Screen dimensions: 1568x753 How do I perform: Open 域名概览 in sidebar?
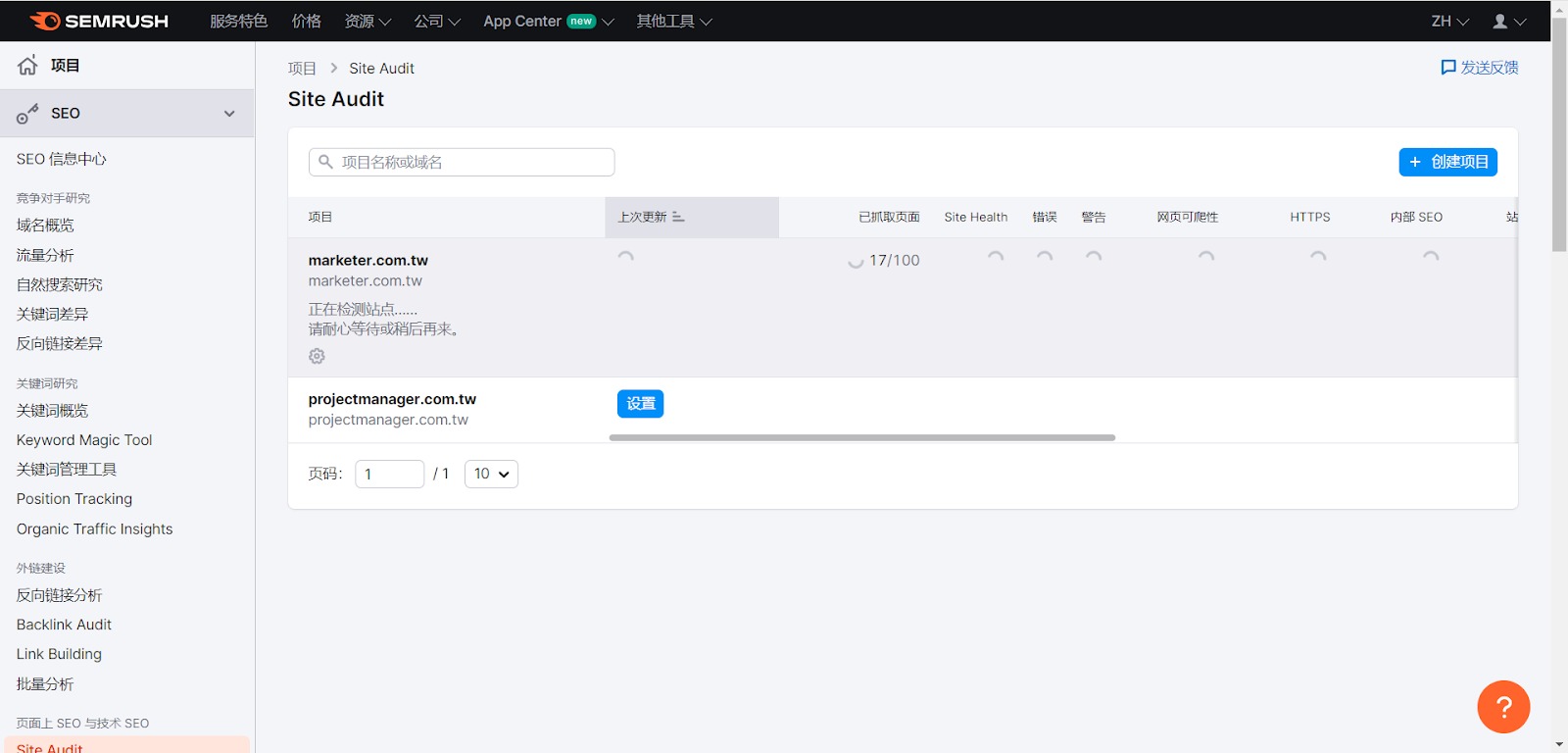pyautogui.click(x=45, y=226)
